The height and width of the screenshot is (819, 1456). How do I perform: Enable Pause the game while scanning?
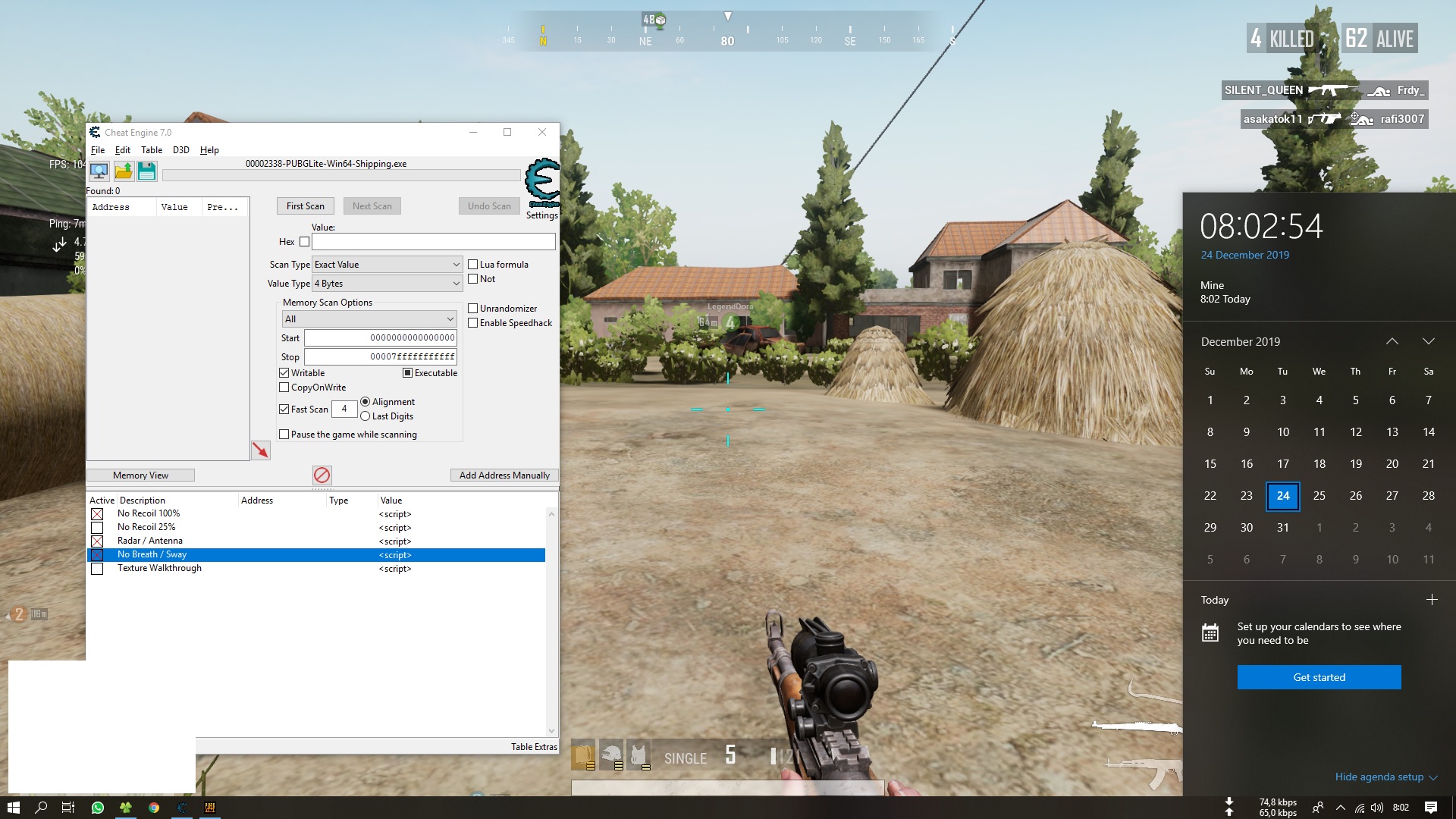click(284, 435)
